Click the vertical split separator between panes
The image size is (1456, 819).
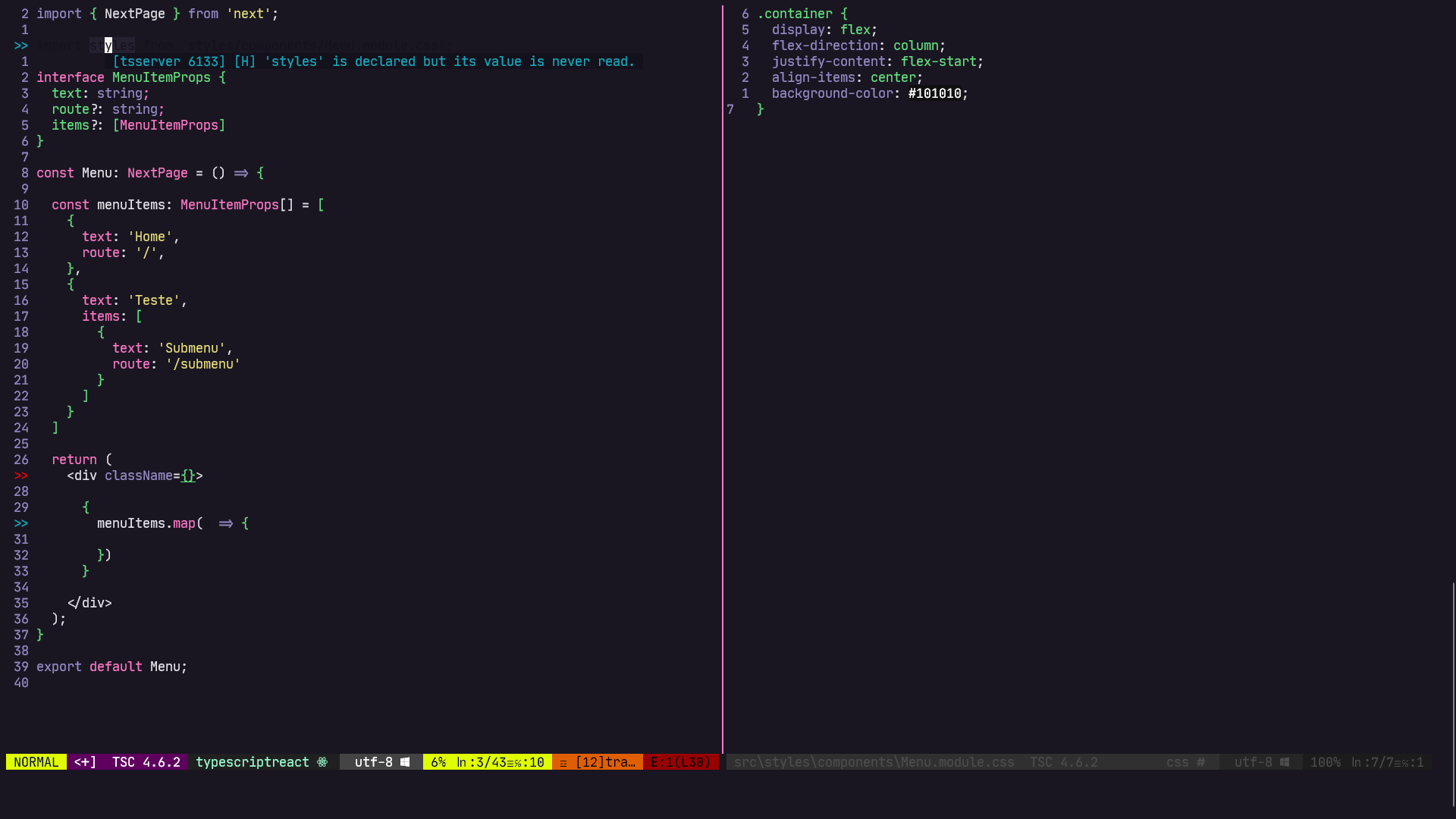click(x=723, y=379)
